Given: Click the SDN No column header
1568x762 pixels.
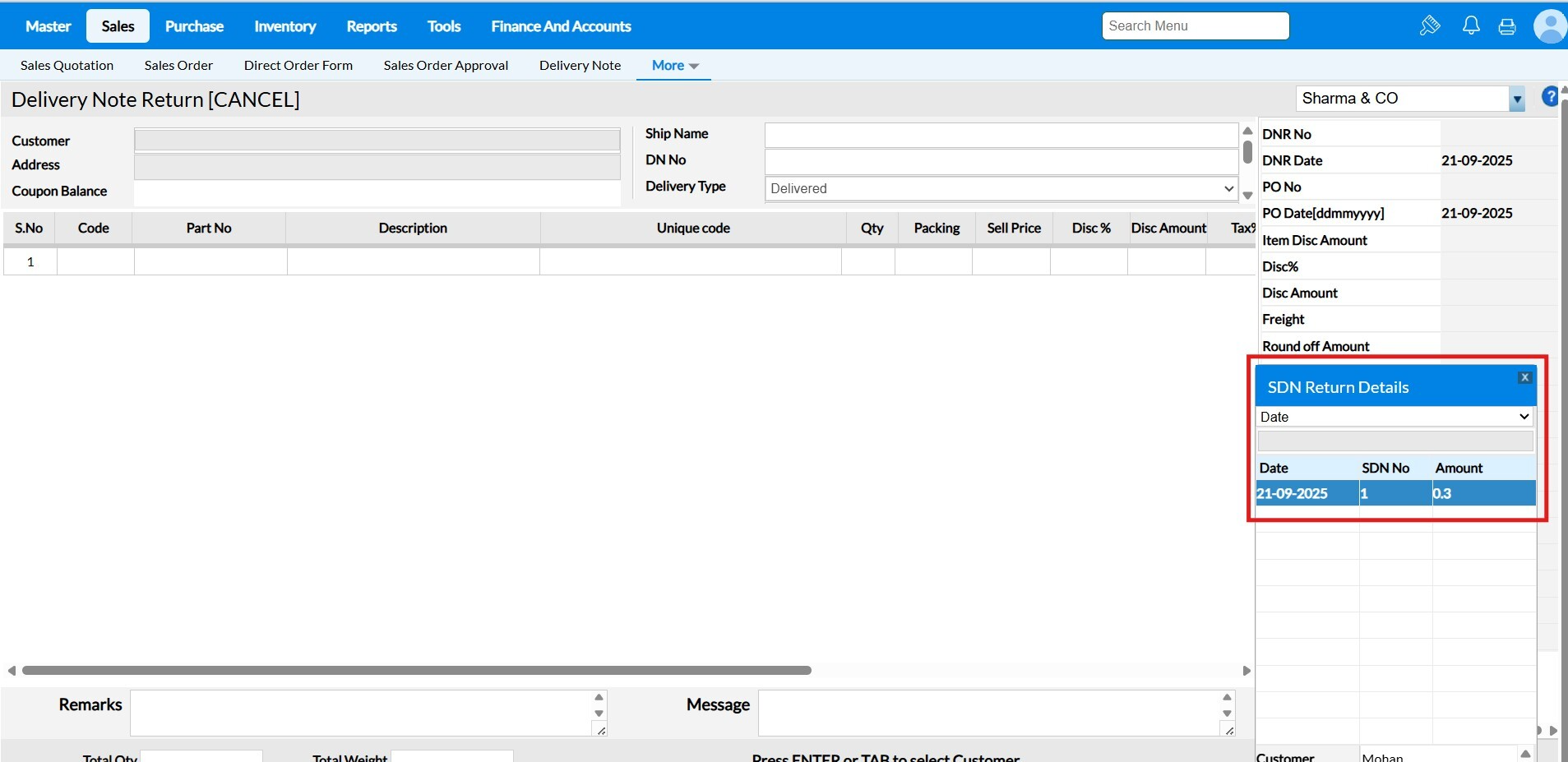Looking at the screenshot, I should [1385, 468].
